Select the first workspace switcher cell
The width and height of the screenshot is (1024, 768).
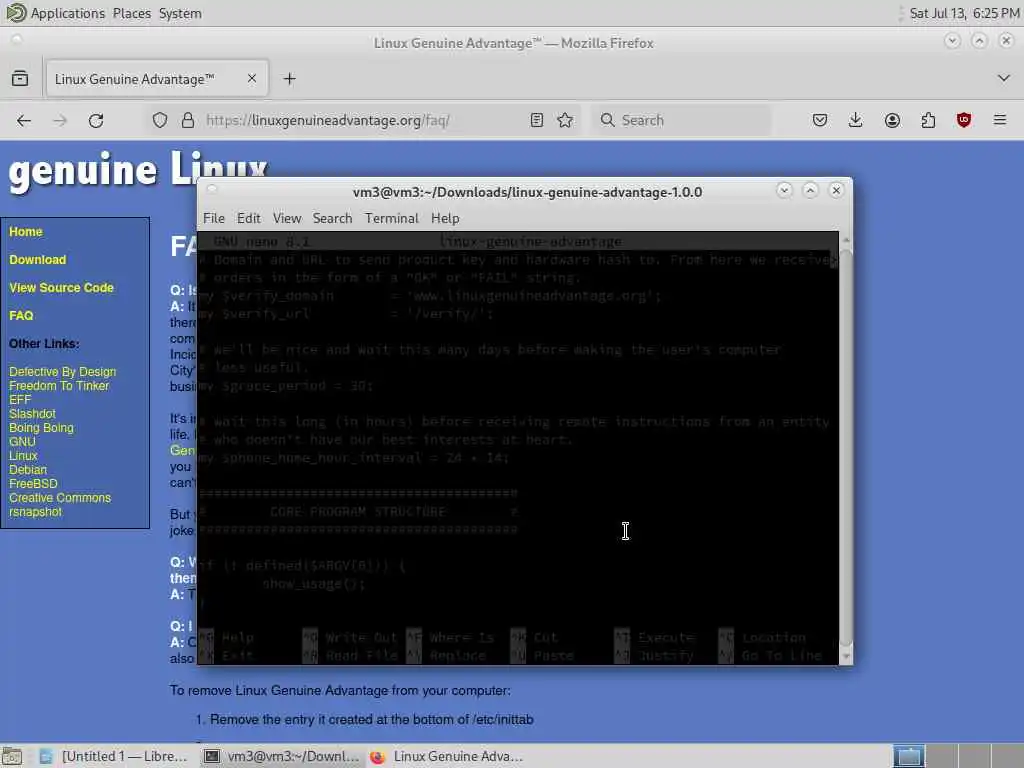(908, 756)
